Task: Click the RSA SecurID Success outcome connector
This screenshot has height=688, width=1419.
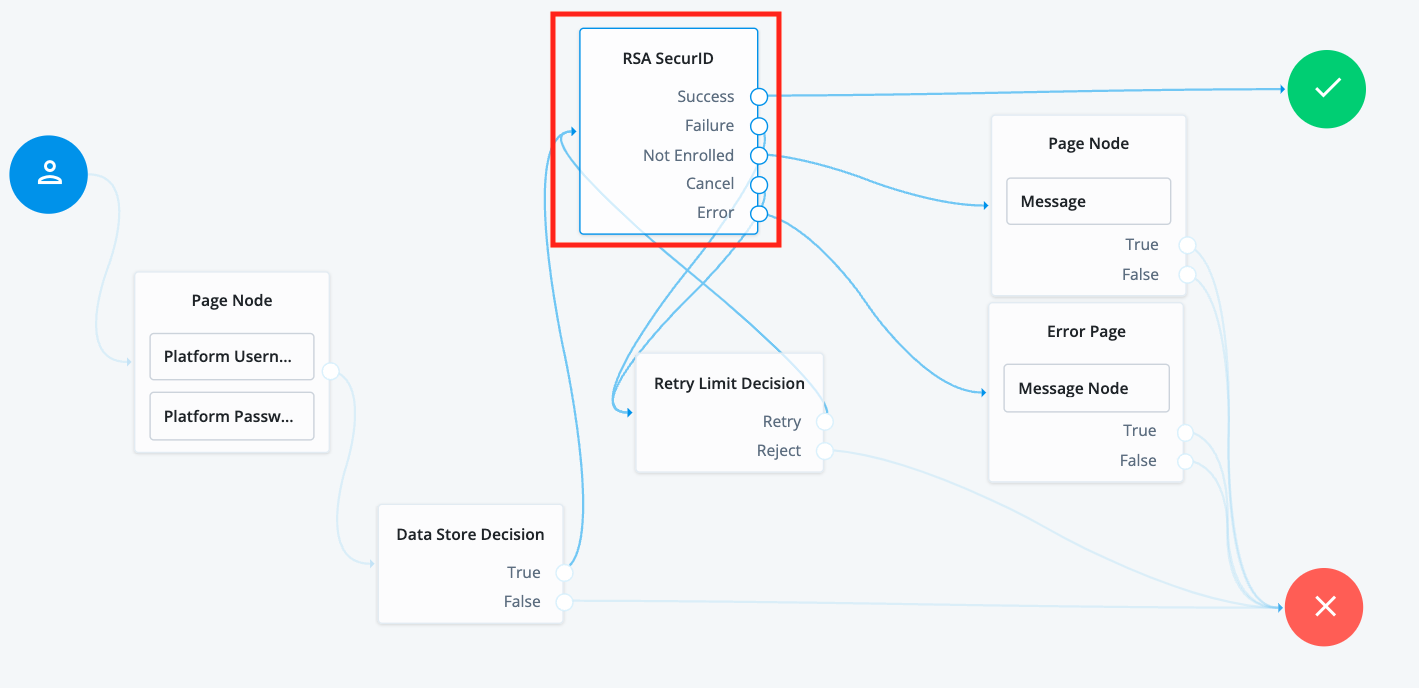Action: 759,97
